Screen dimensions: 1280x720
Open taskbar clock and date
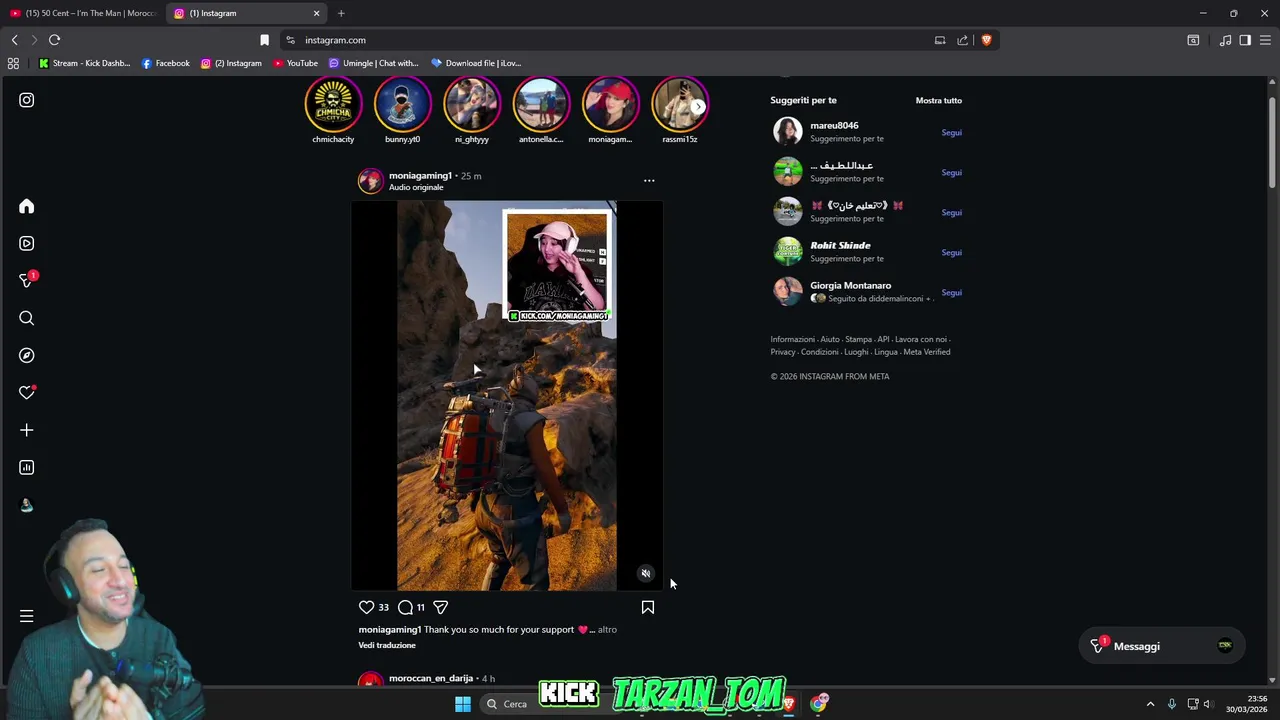pos(1247,704)
